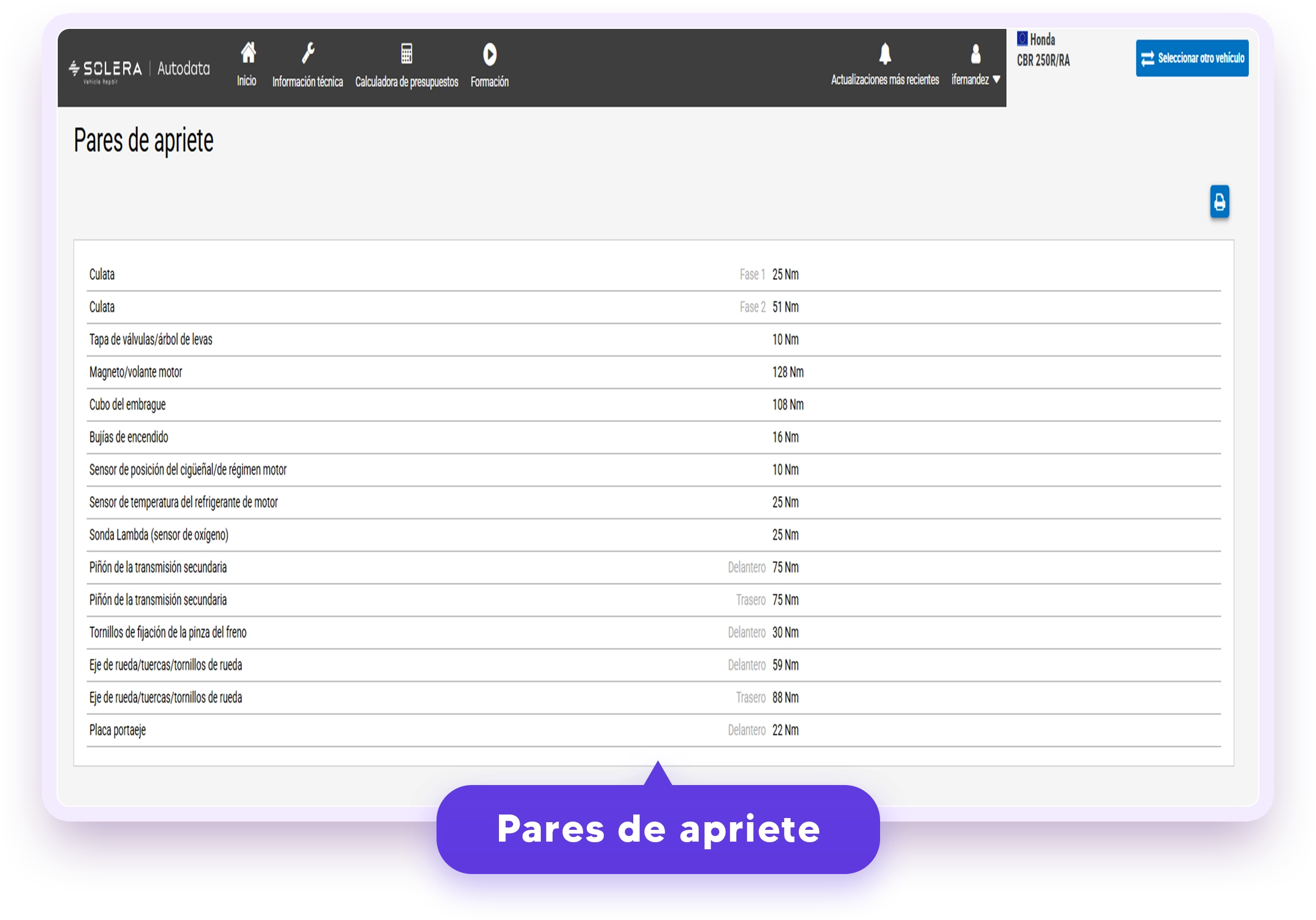Select the Sonda Lambda row

coord(653,535)
